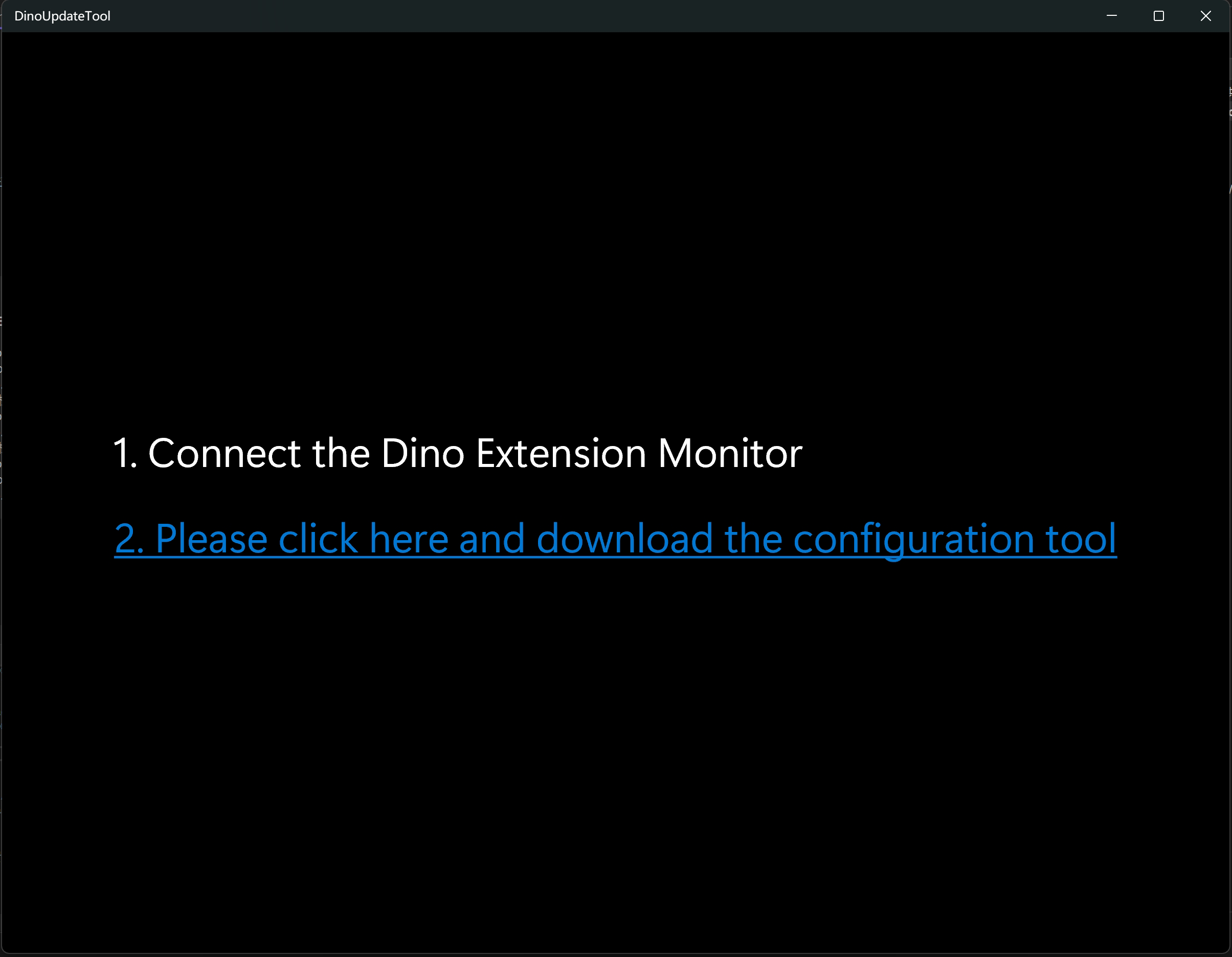This screenshot has width=1232, height=957.
Task: Click the number 2 starting the blue link
Action: coord(125,539)
